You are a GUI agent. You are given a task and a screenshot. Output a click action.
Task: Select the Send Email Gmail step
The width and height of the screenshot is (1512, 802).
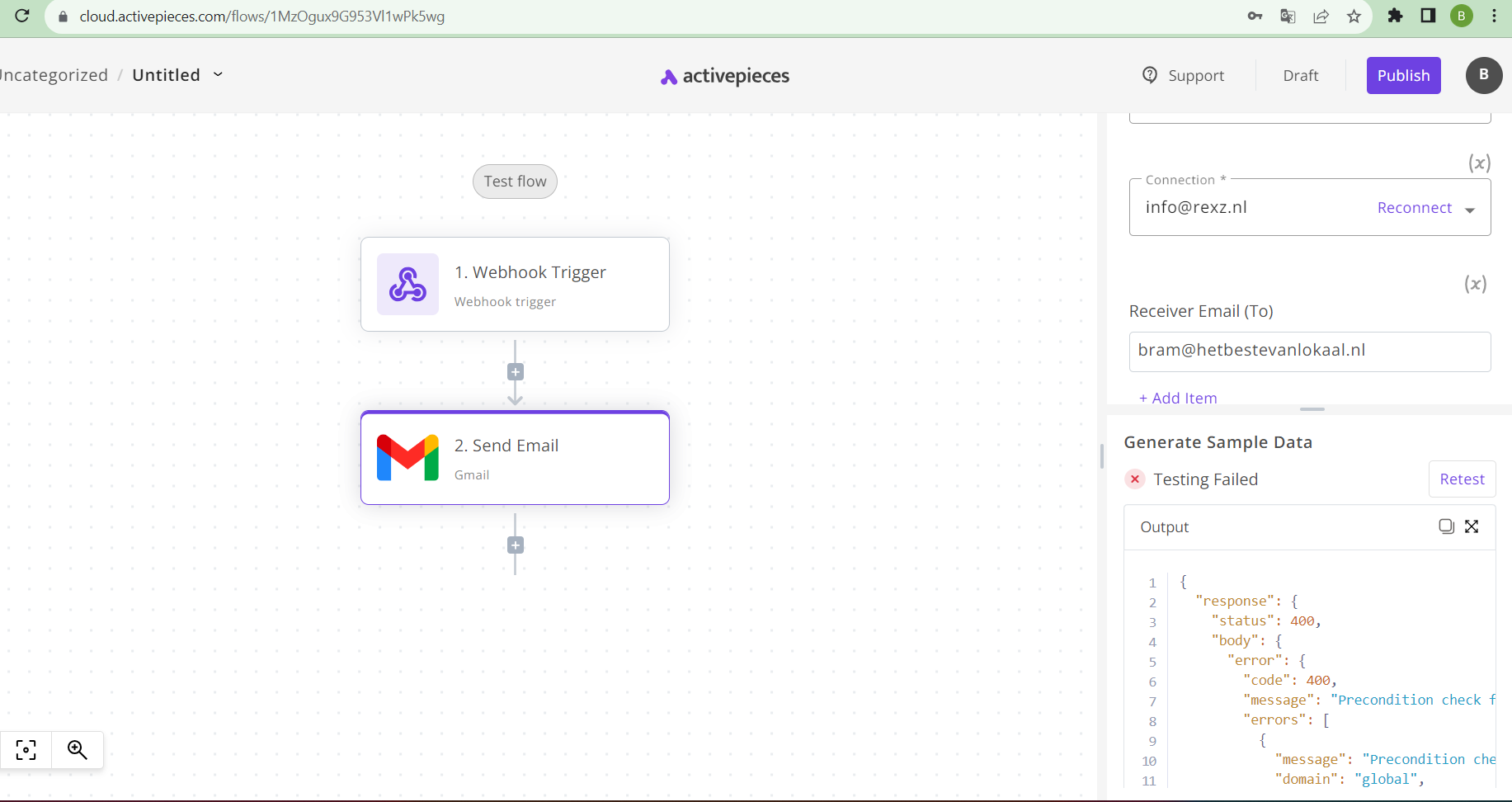pos(515,458)
